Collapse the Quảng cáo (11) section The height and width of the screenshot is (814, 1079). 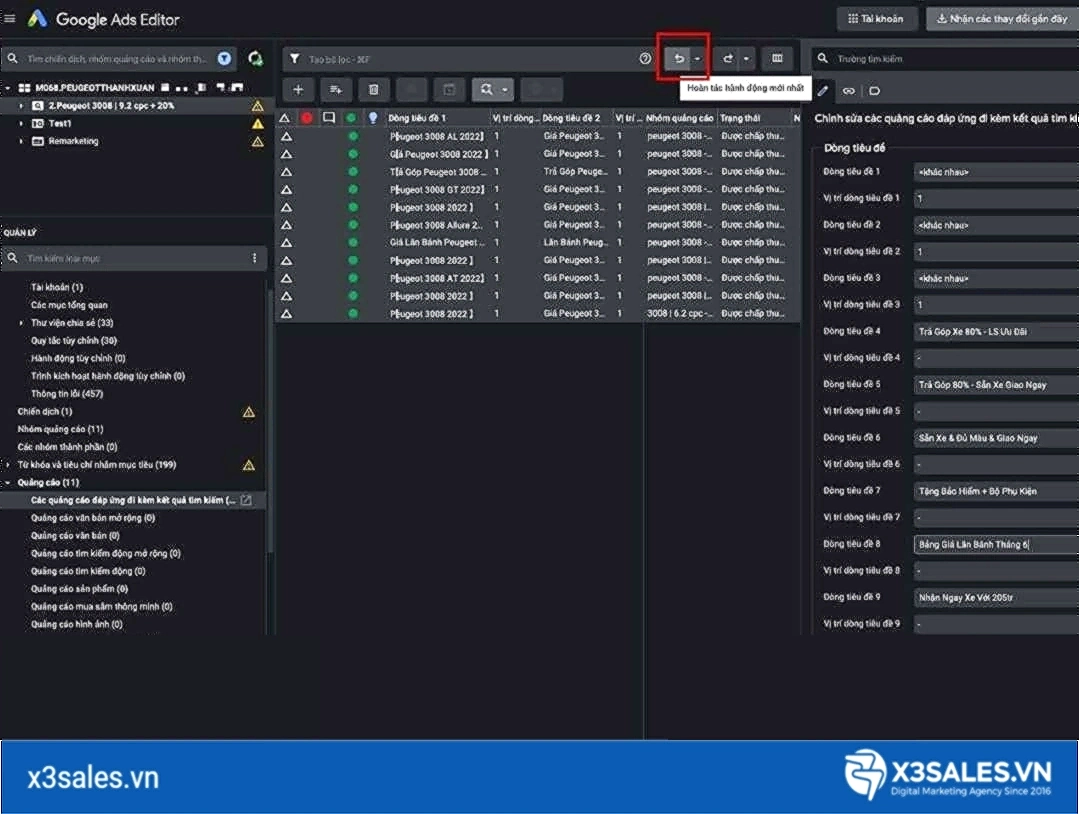(x=8, y=483)
